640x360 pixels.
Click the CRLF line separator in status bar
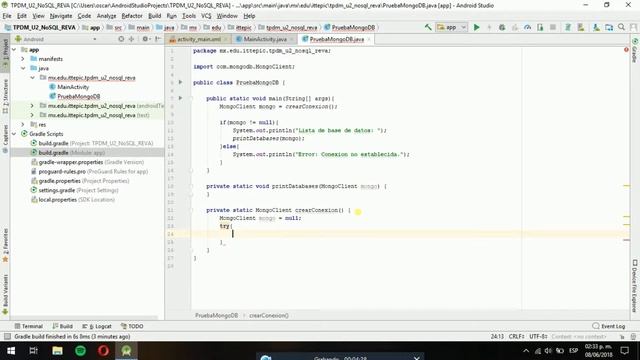point(516,336)
